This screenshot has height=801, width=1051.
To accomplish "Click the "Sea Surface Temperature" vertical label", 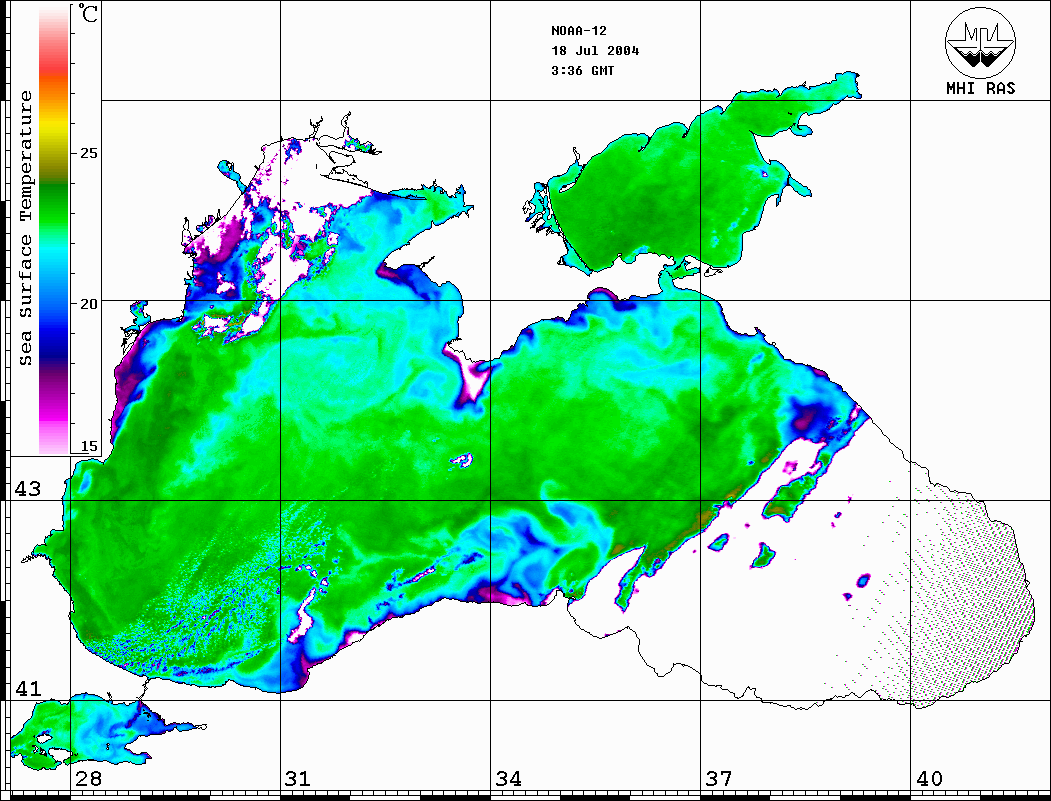I will 25,228.
